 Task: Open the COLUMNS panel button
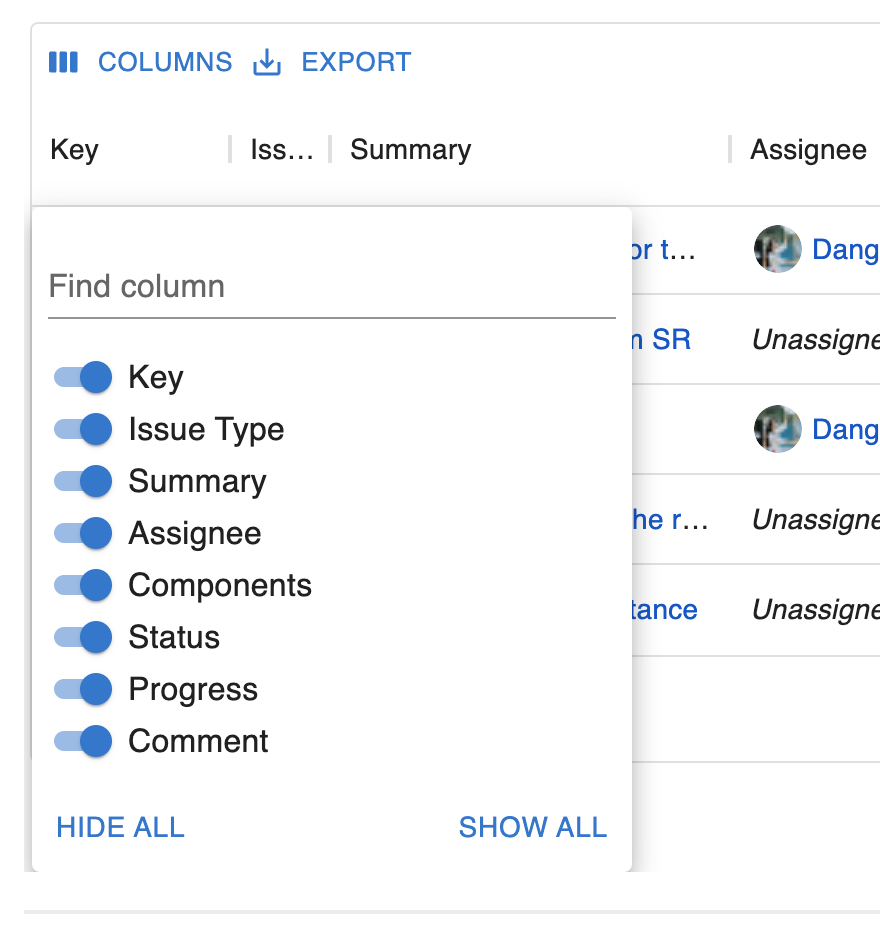[164, 62]
